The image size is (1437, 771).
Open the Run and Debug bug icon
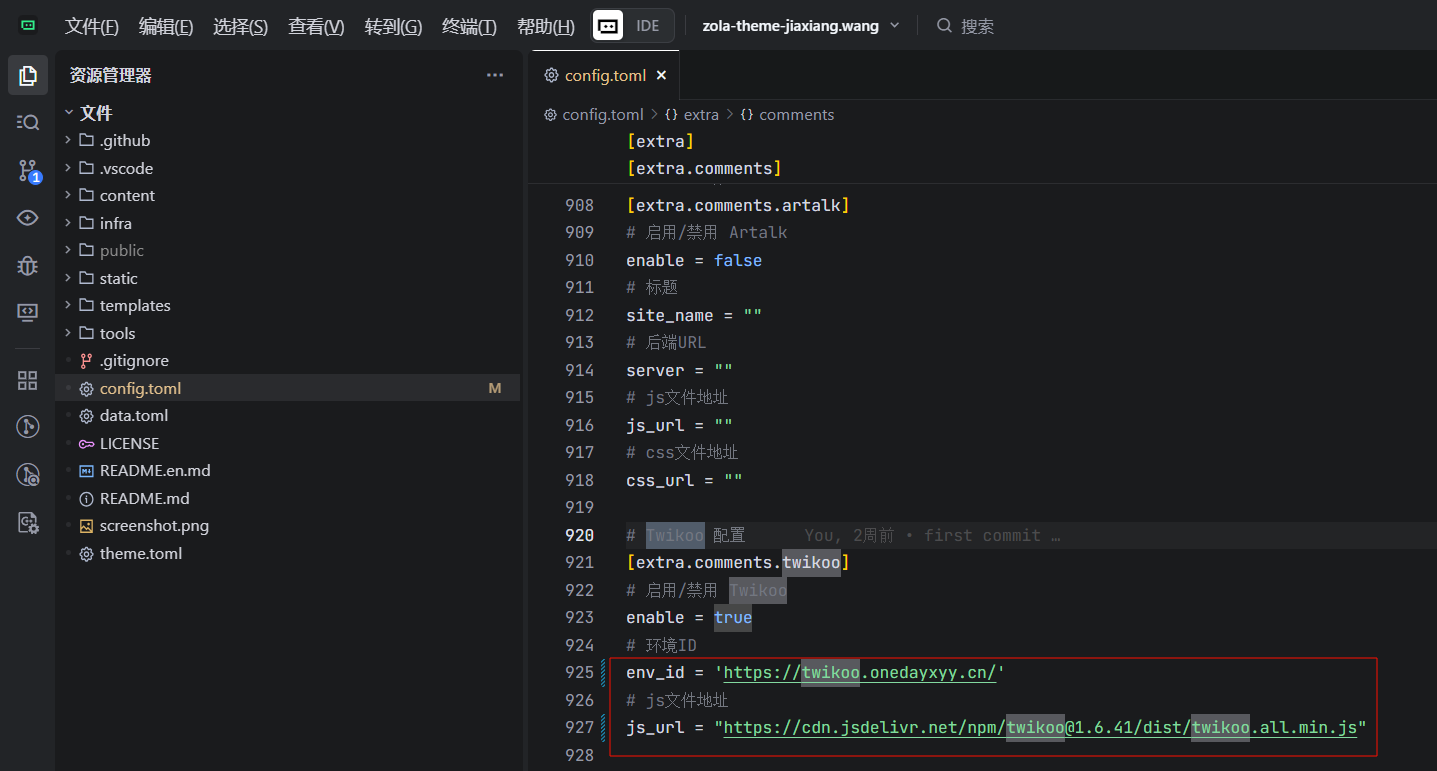(28, 266)
